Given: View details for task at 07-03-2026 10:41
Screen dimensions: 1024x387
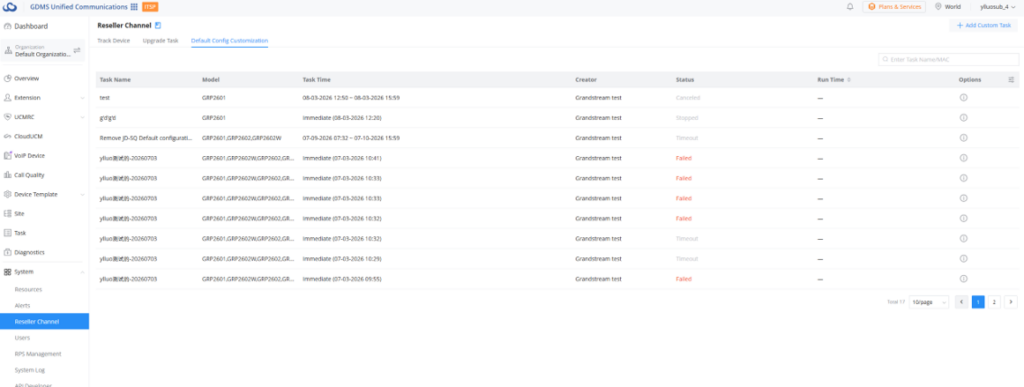Looking at the screenshot, I should coord(963,158).
